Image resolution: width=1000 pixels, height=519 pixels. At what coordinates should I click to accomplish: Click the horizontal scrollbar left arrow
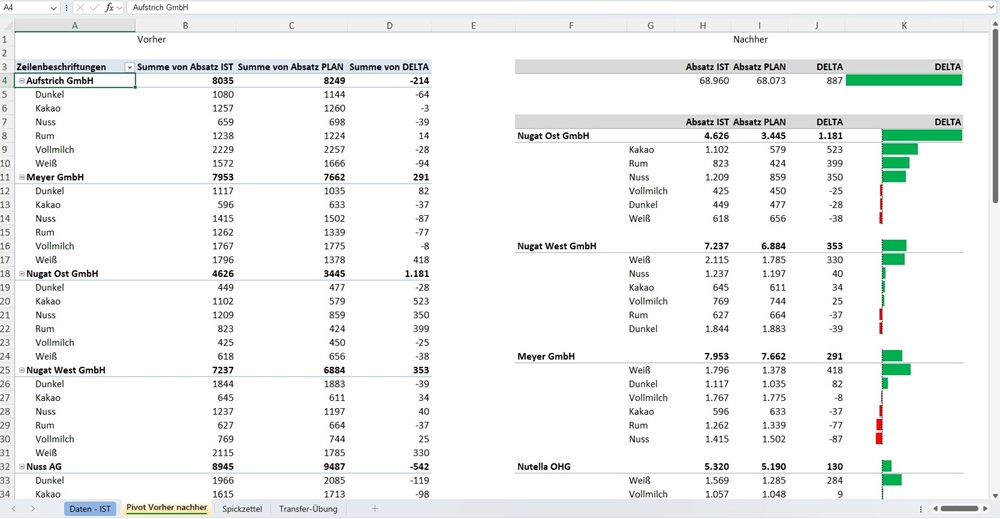coord(936,509)
